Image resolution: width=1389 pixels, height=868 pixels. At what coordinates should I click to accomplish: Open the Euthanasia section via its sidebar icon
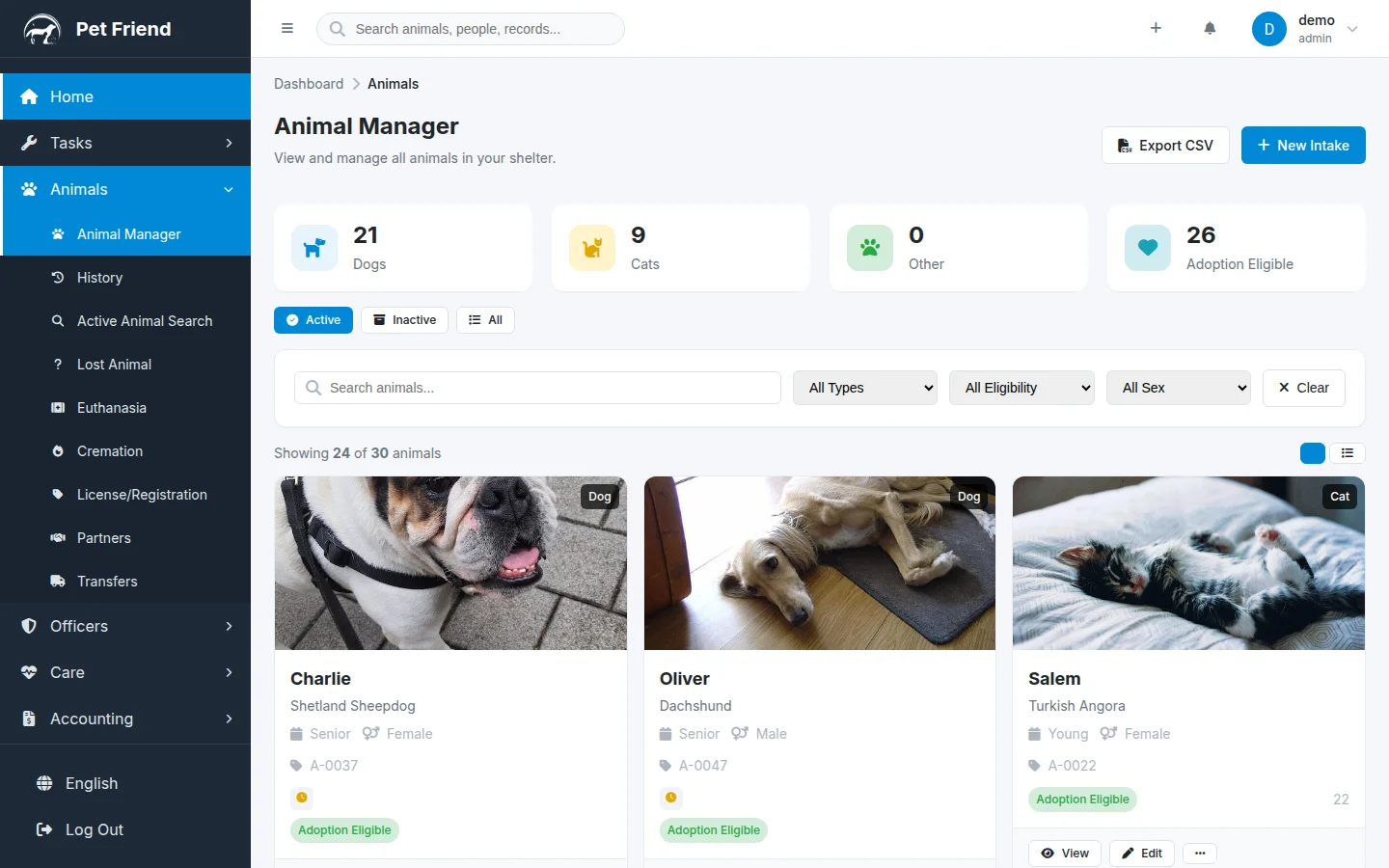[x=59, y=407]
